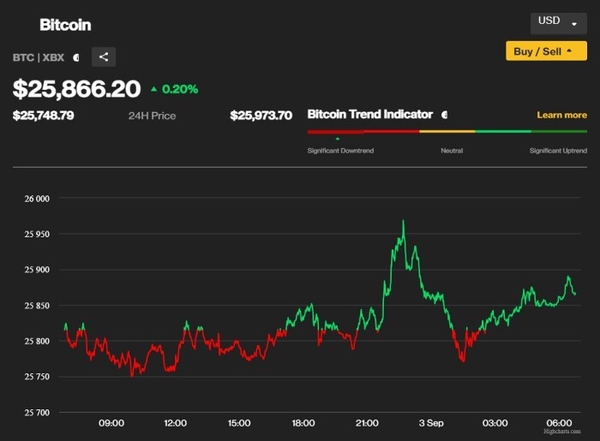The image size is (600, 441).
Task: Click the 24H low price $25,748.79
Action: tap(43, 115)
